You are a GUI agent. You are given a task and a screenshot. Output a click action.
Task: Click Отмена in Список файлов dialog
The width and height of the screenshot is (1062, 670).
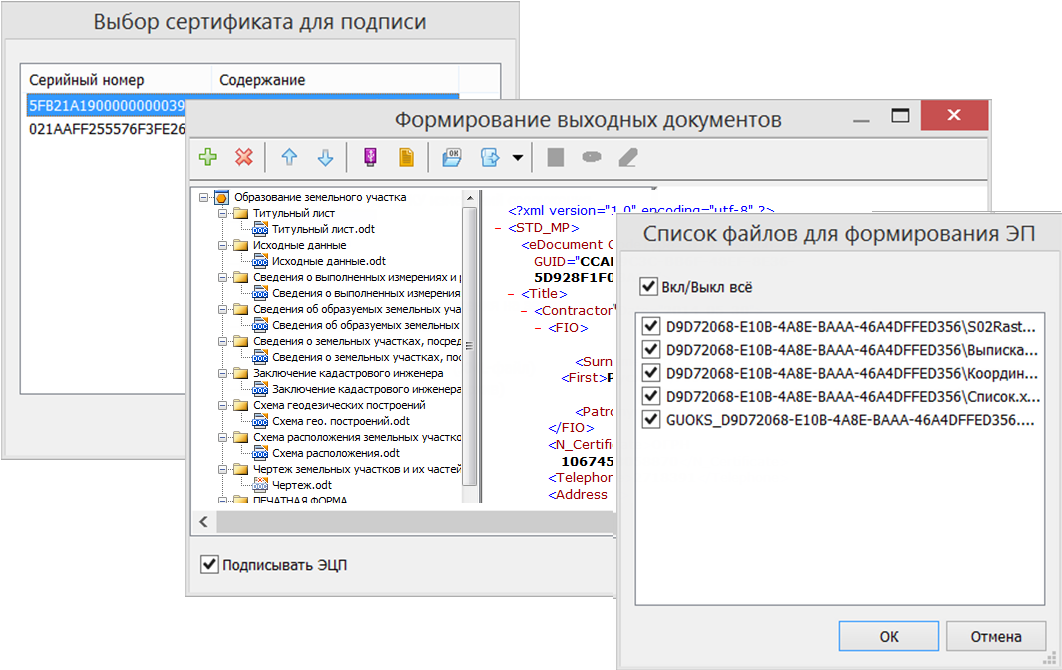996,636
